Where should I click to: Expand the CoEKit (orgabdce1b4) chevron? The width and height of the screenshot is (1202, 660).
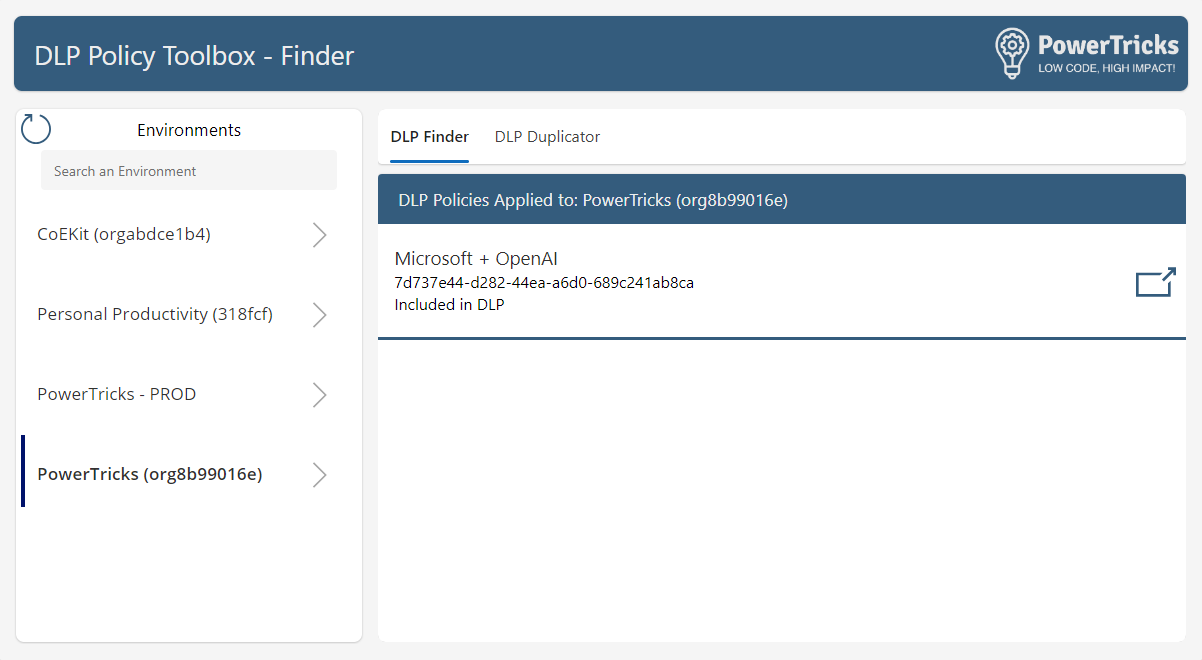320,235
